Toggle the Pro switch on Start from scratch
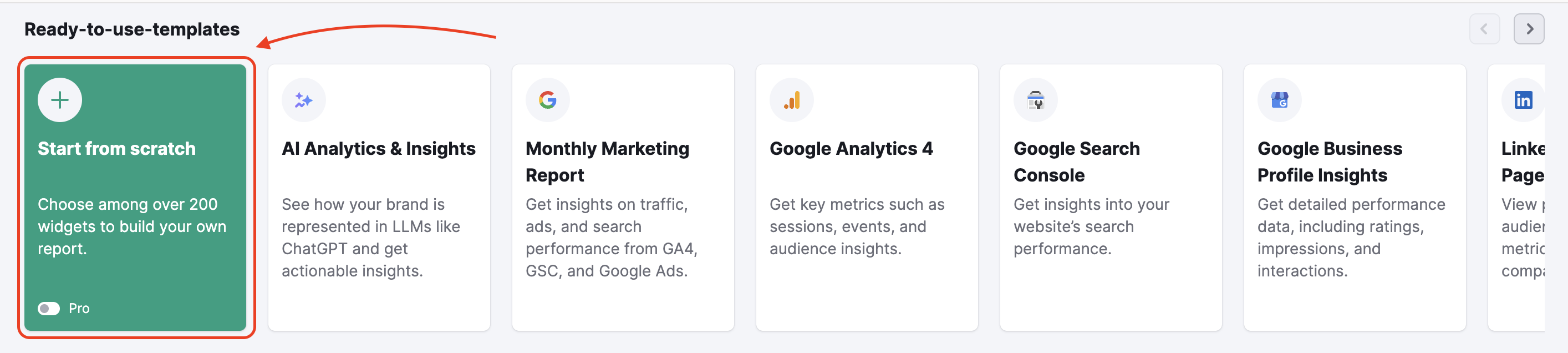The width and height of the screenshot is (1568, 353). click(49, 309)
